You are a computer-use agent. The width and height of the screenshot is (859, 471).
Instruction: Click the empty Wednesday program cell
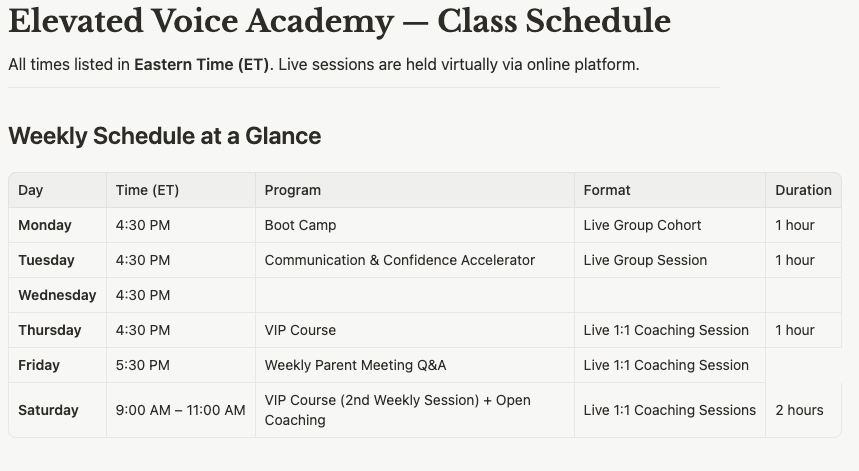(415, 295)
